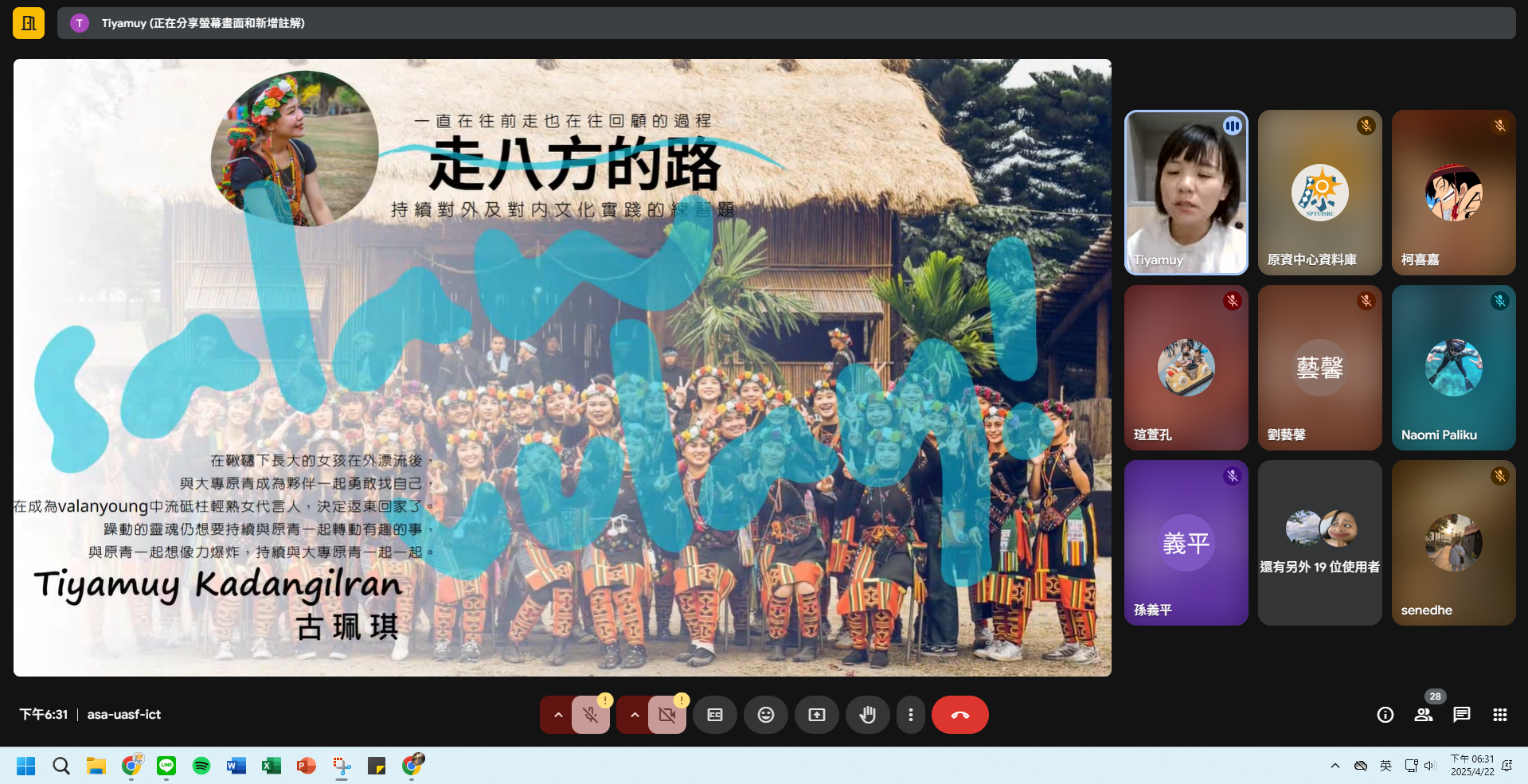Viewport: 1528px width, 784px height.
Task: Click muted mic icon on 劉藝馨 tile
Action: pos(1366,301)
